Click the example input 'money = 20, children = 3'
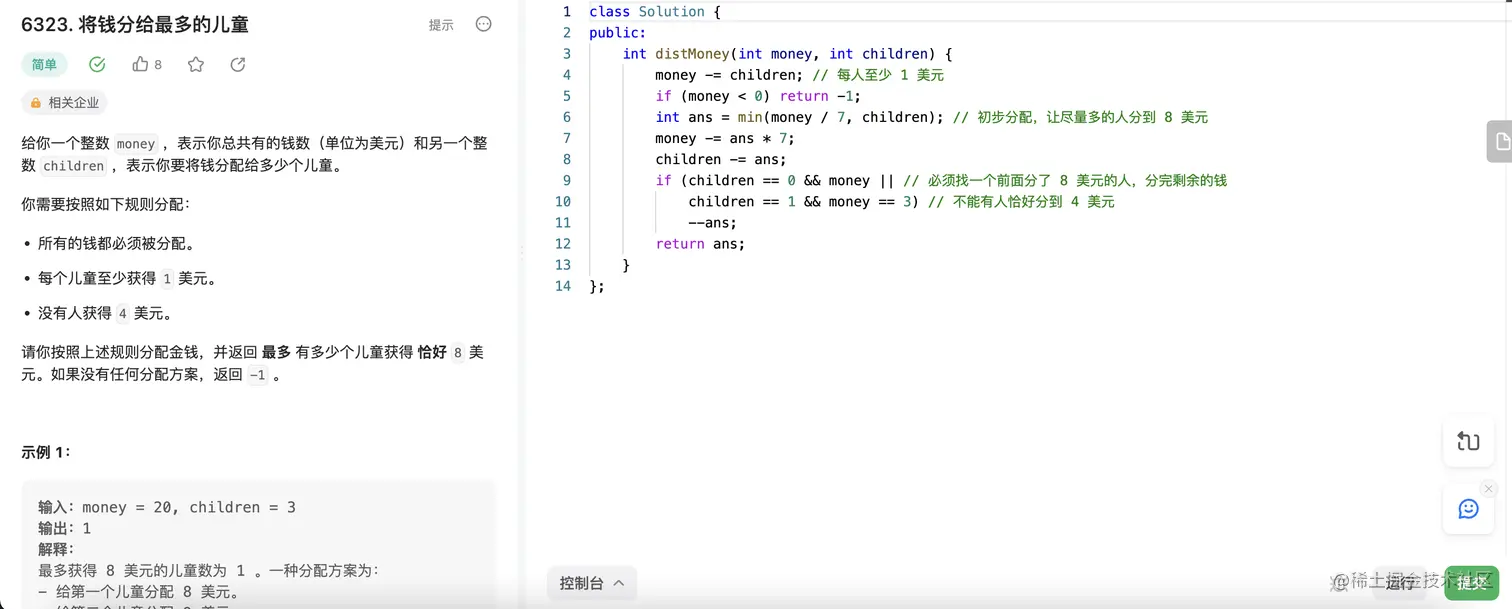The height and width of the screenshot is (609, 1512). (189, 507)
